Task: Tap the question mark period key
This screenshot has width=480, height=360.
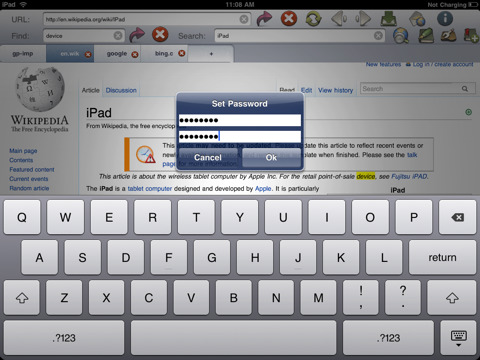Action: point(403,298)
